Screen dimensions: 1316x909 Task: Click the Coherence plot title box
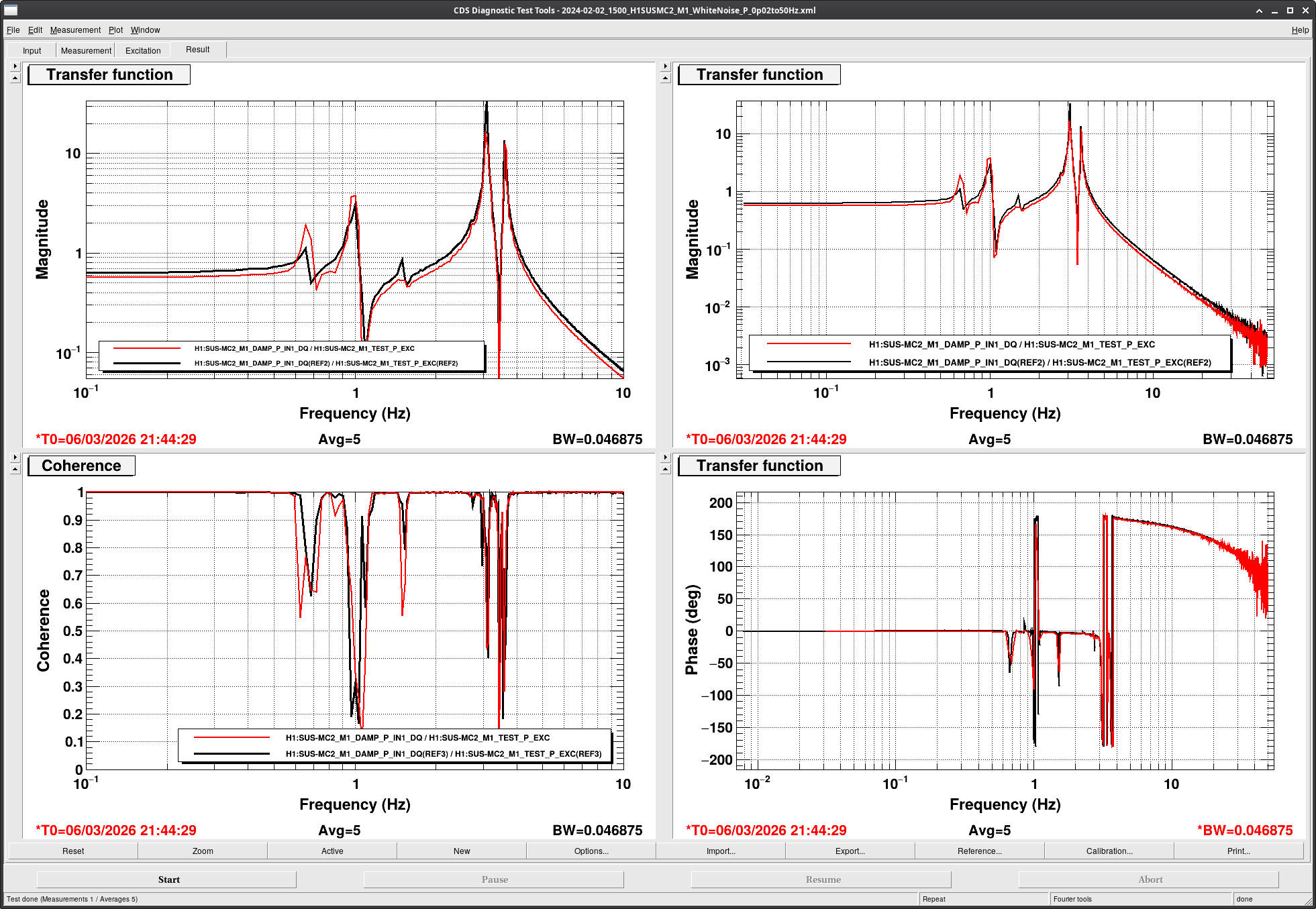[81, 466]
